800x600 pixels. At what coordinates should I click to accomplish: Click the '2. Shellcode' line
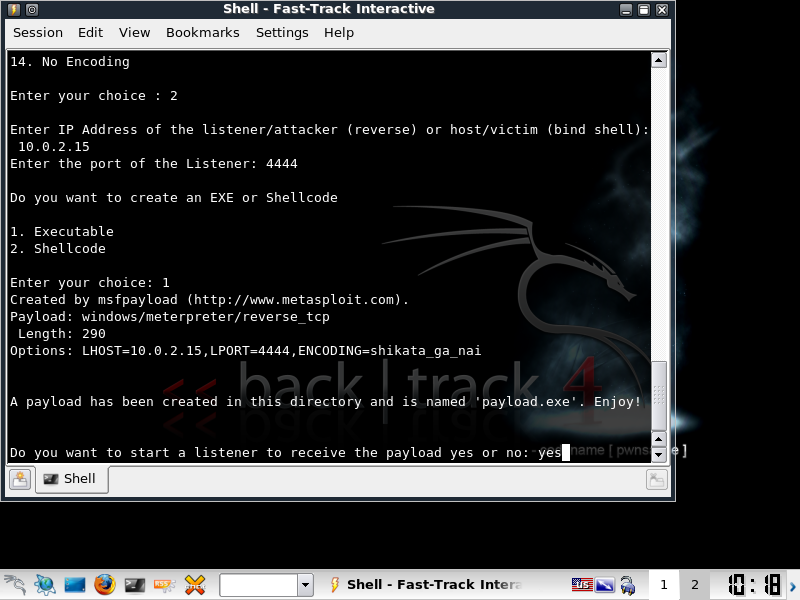click(x=58, y=249)
